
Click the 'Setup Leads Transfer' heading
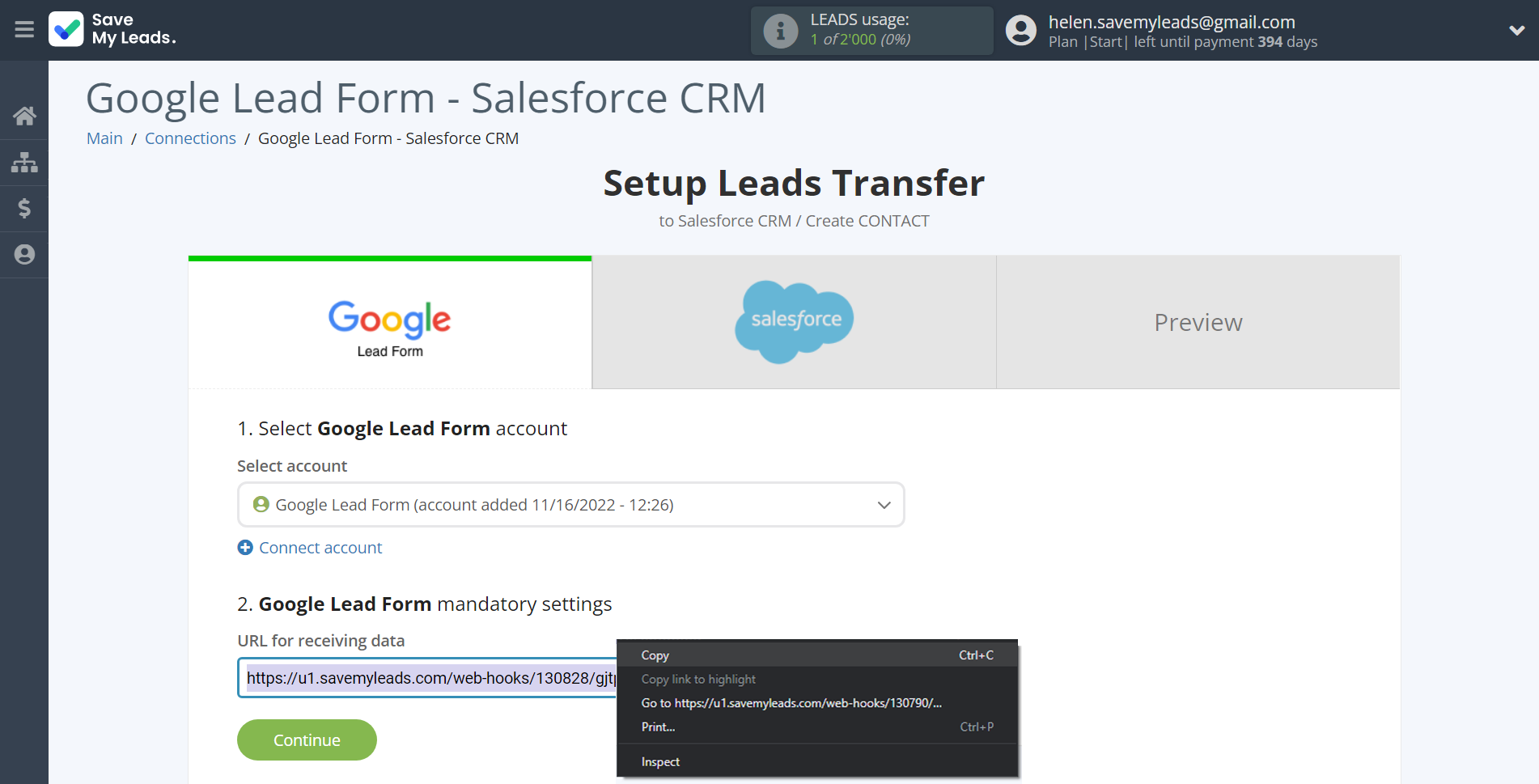[794, 183]
